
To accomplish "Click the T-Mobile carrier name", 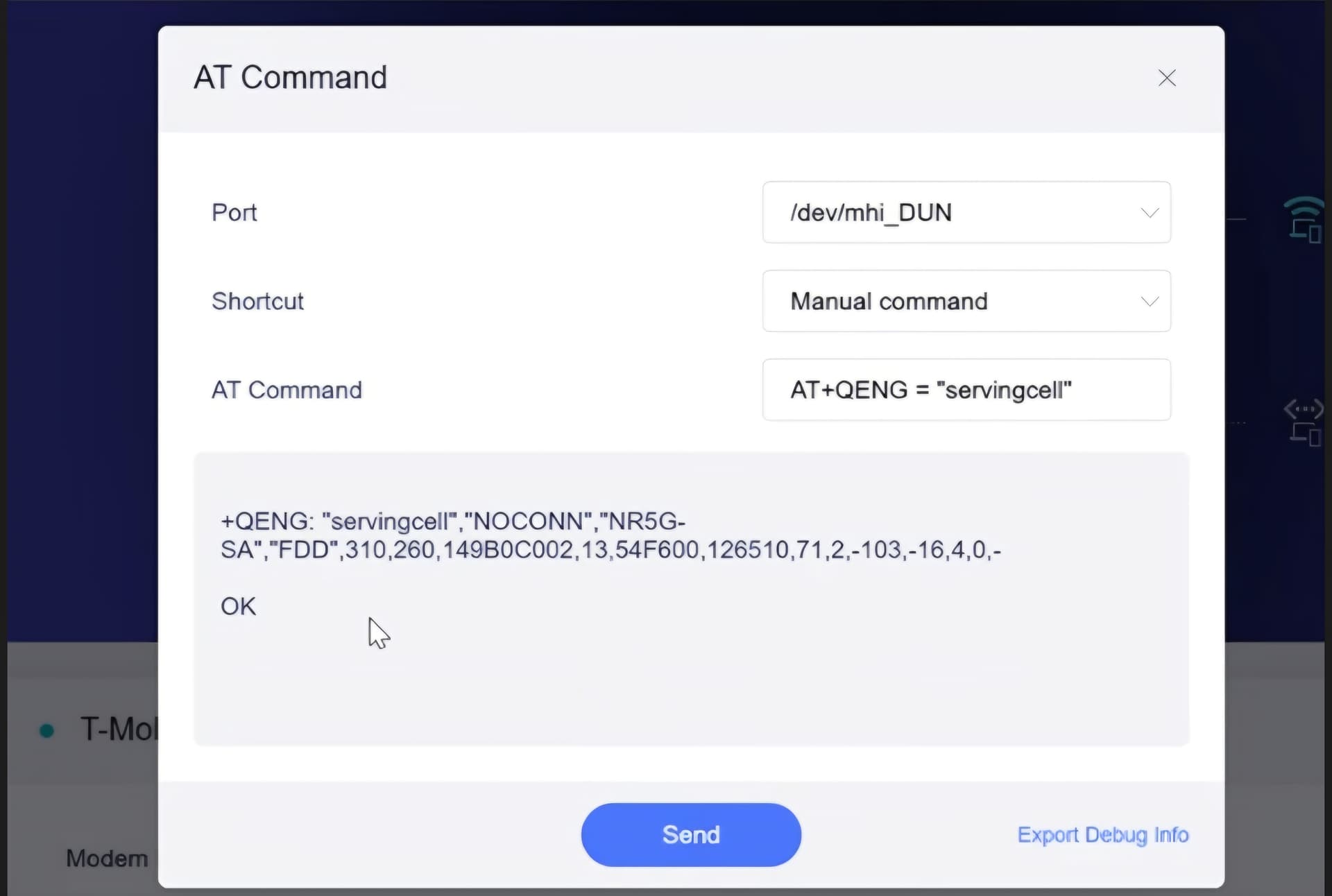I will [119, 730].
